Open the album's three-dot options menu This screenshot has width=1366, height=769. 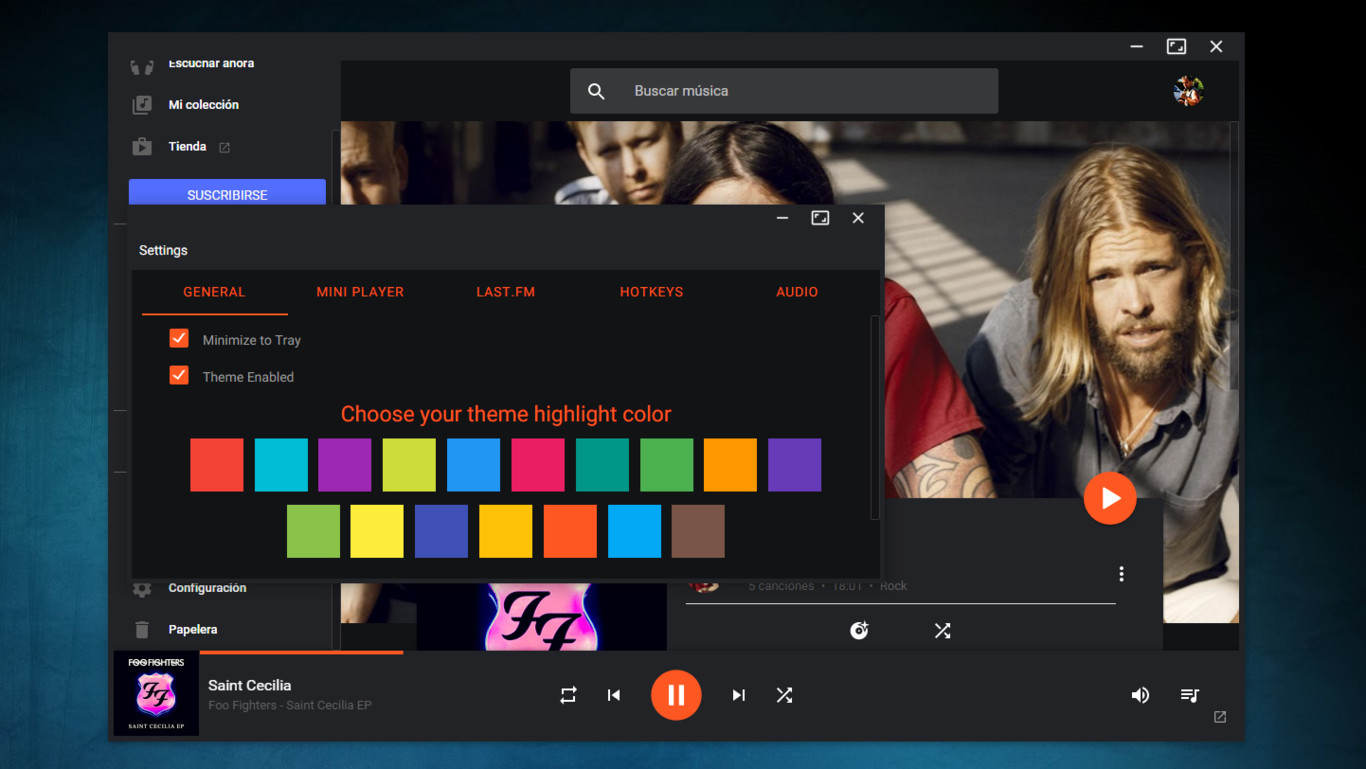(x=1121, y=574)
